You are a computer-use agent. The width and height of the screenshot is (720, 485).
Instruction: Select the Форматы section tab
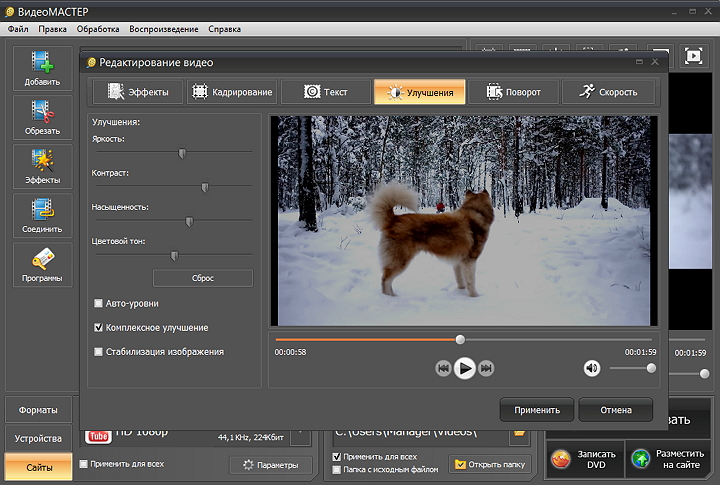(39, 410)
